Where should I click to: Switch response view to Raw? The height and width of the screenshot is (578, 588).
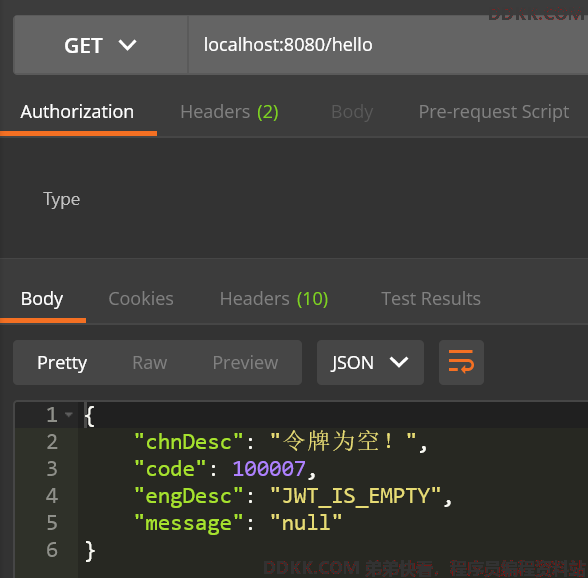click(x=150, y=362)
